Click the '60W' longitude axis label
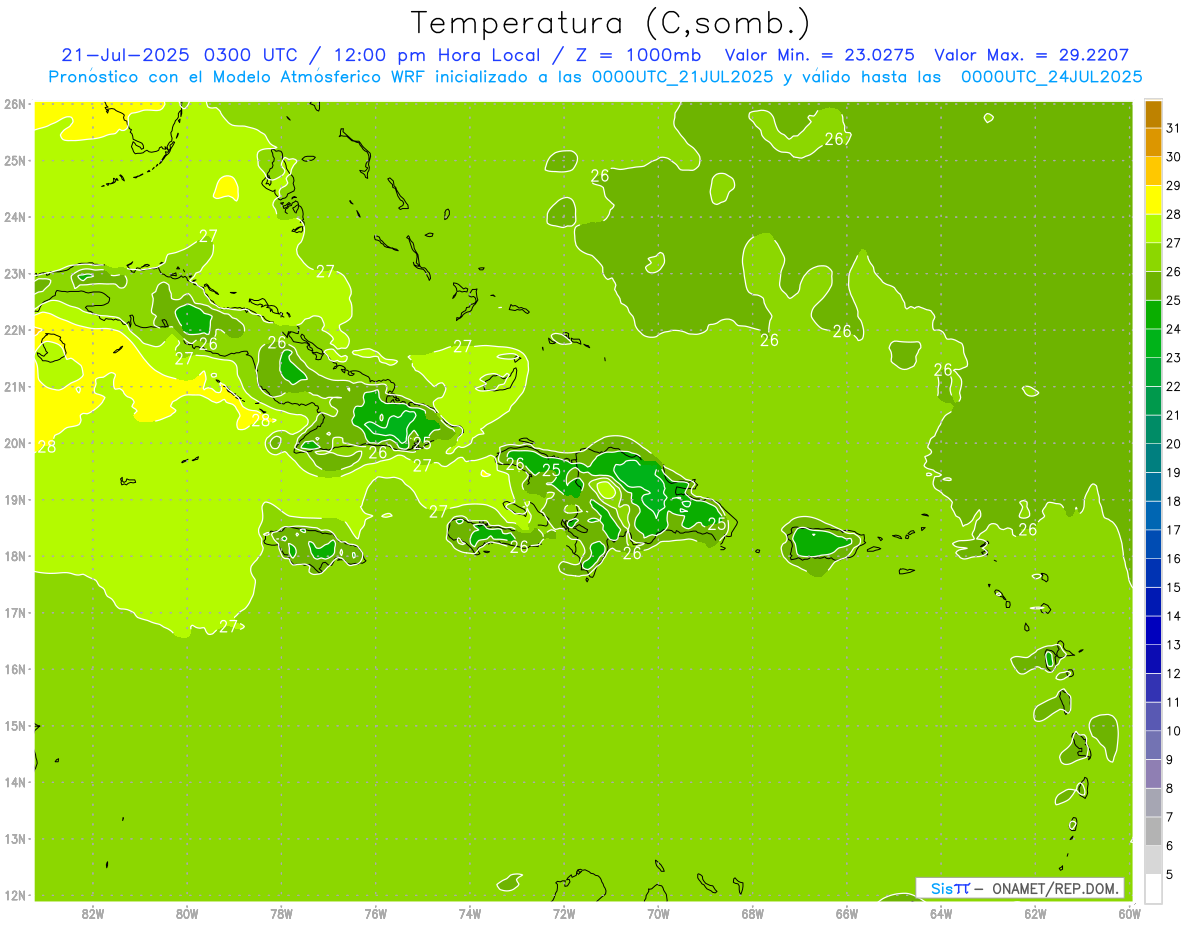Image resolution: width=1200 pixels, height=927 pixels. click(x=1130, y=914)
